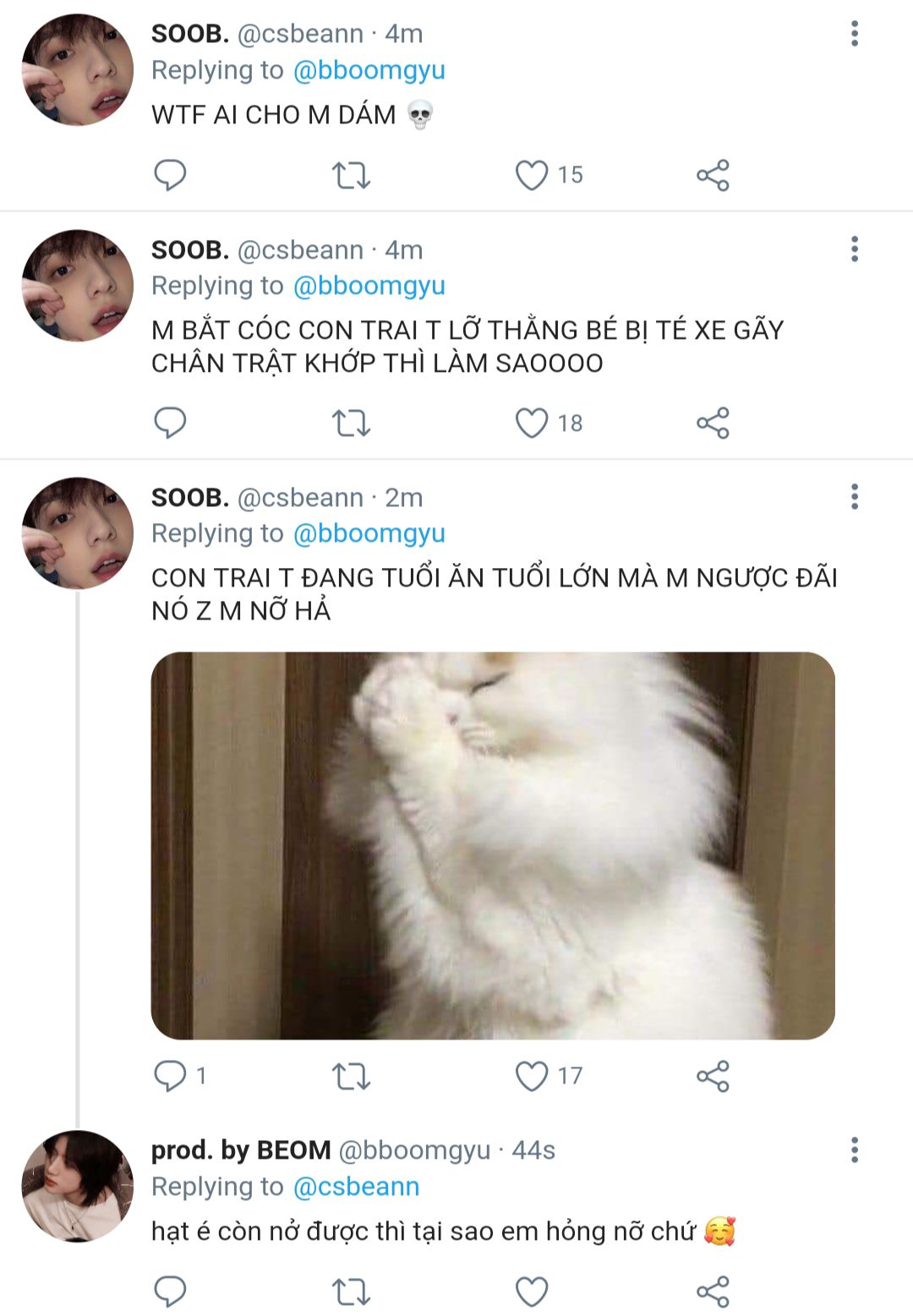This screenshot has height=1316, width=913.
Task: Retweet the cat image tweet
Action: pyautogui.click(x=351, y=1076)
